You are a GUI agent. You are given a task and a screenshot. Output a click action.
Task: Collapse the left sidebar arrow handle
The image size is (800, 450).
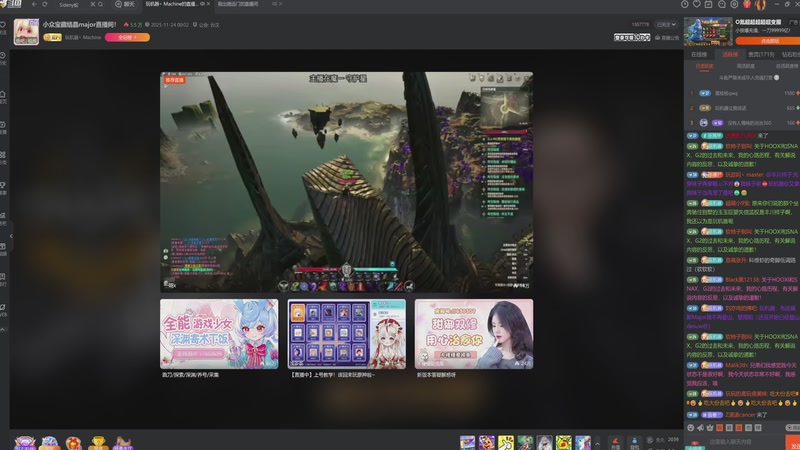11,236
